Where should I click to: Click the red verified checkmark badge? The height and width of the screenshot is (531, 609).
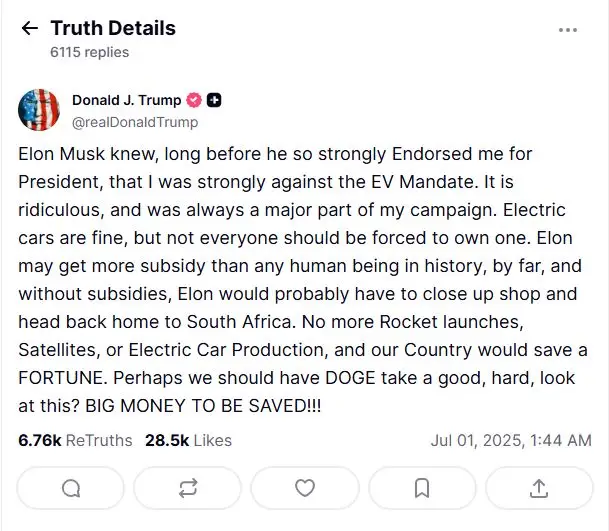tap(195, 100)
